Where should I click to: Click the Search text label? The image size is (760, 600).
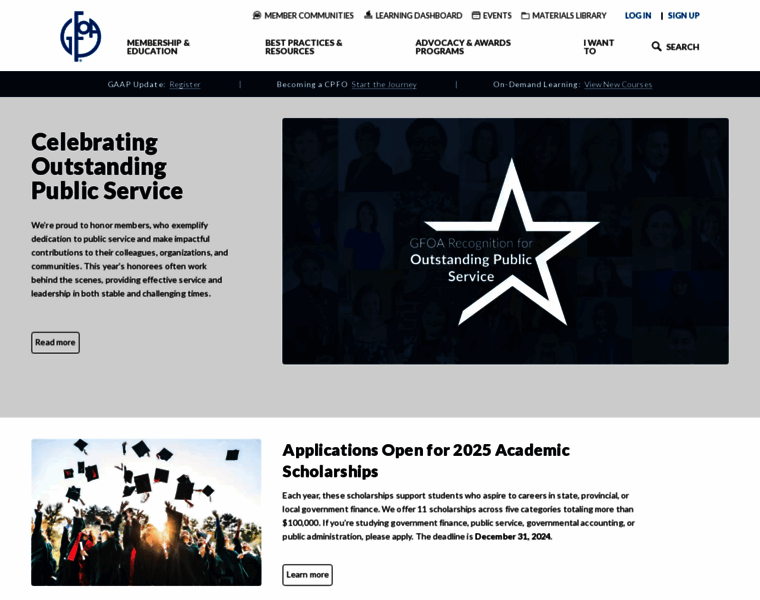[x=682, y=47]
